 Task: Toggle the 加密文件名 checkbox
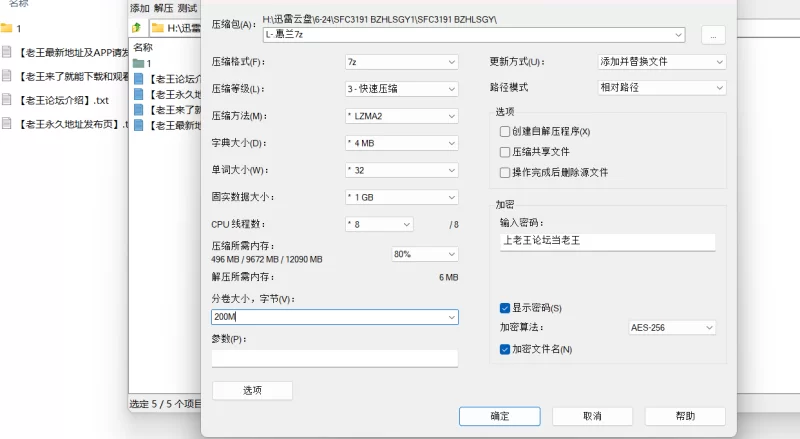[505, 349]
